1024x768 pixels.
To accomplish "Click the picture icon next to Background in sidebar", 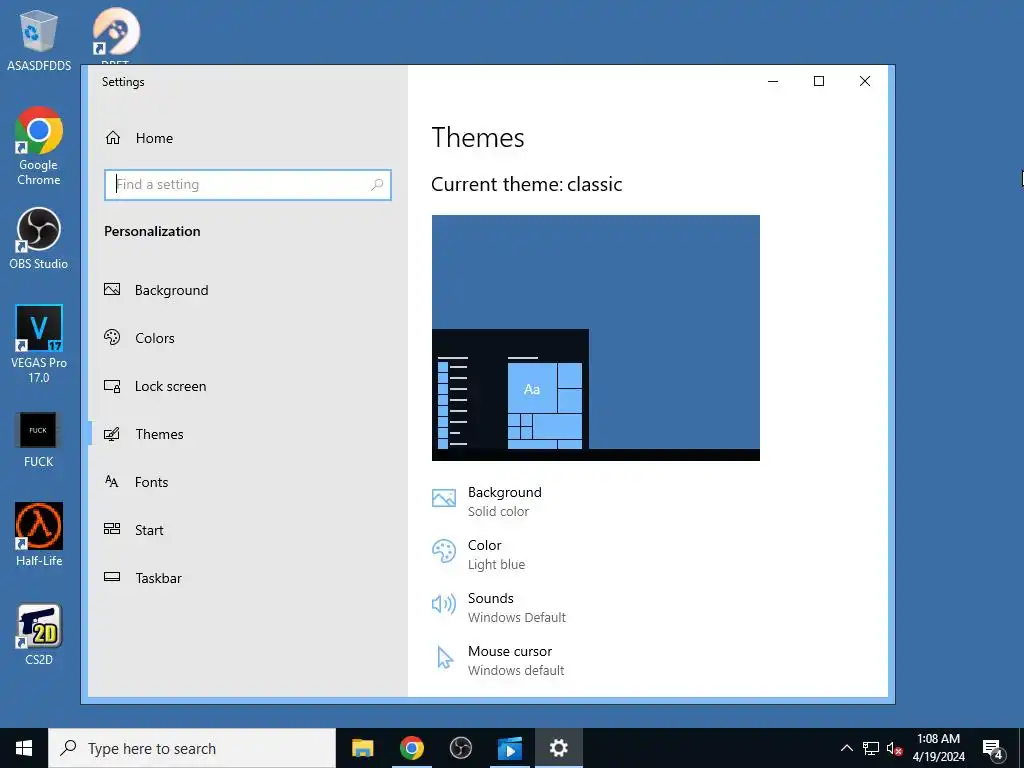I will tap(112, 289).
